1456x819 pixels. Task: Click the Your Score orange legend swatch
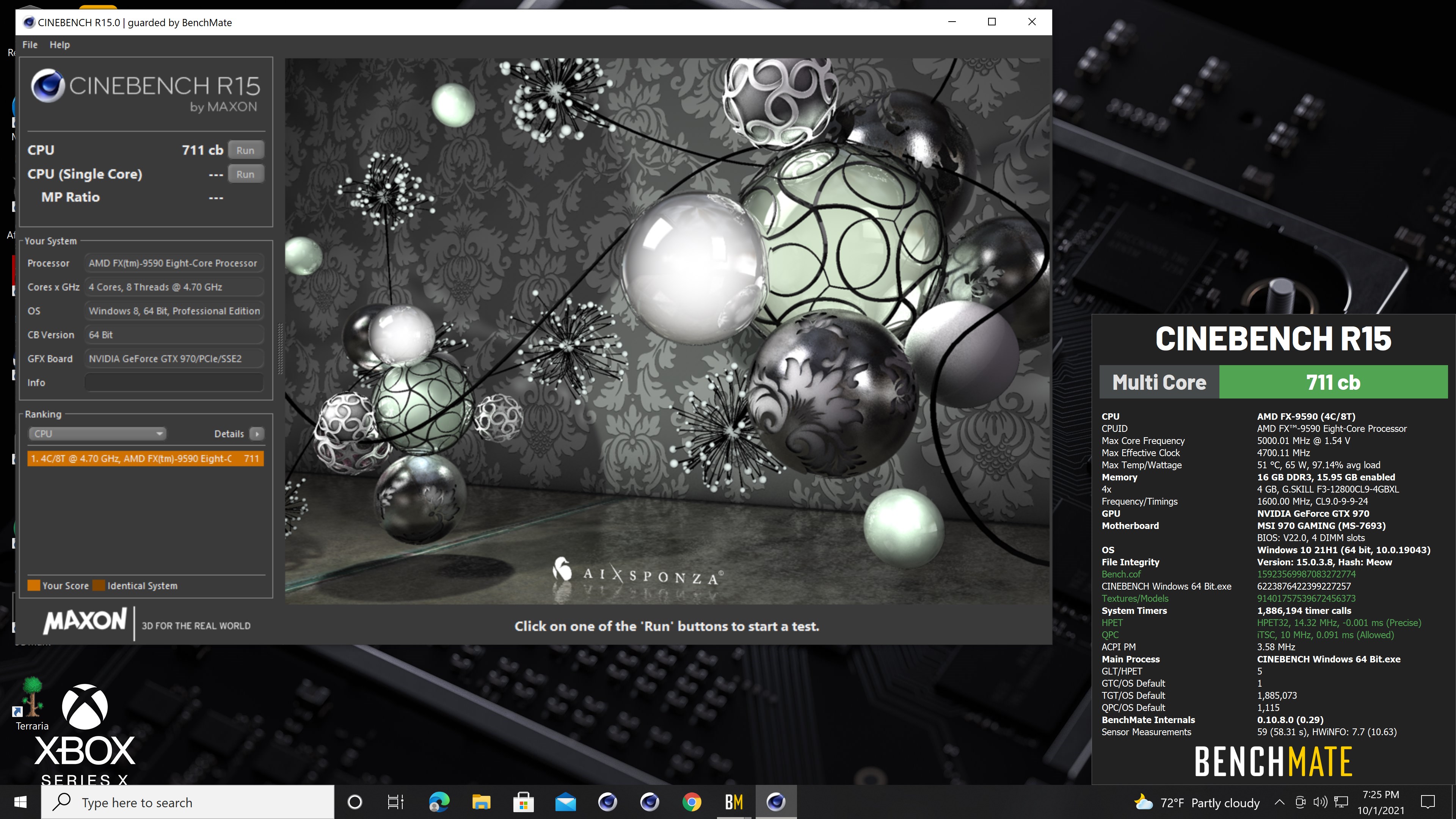33,585
